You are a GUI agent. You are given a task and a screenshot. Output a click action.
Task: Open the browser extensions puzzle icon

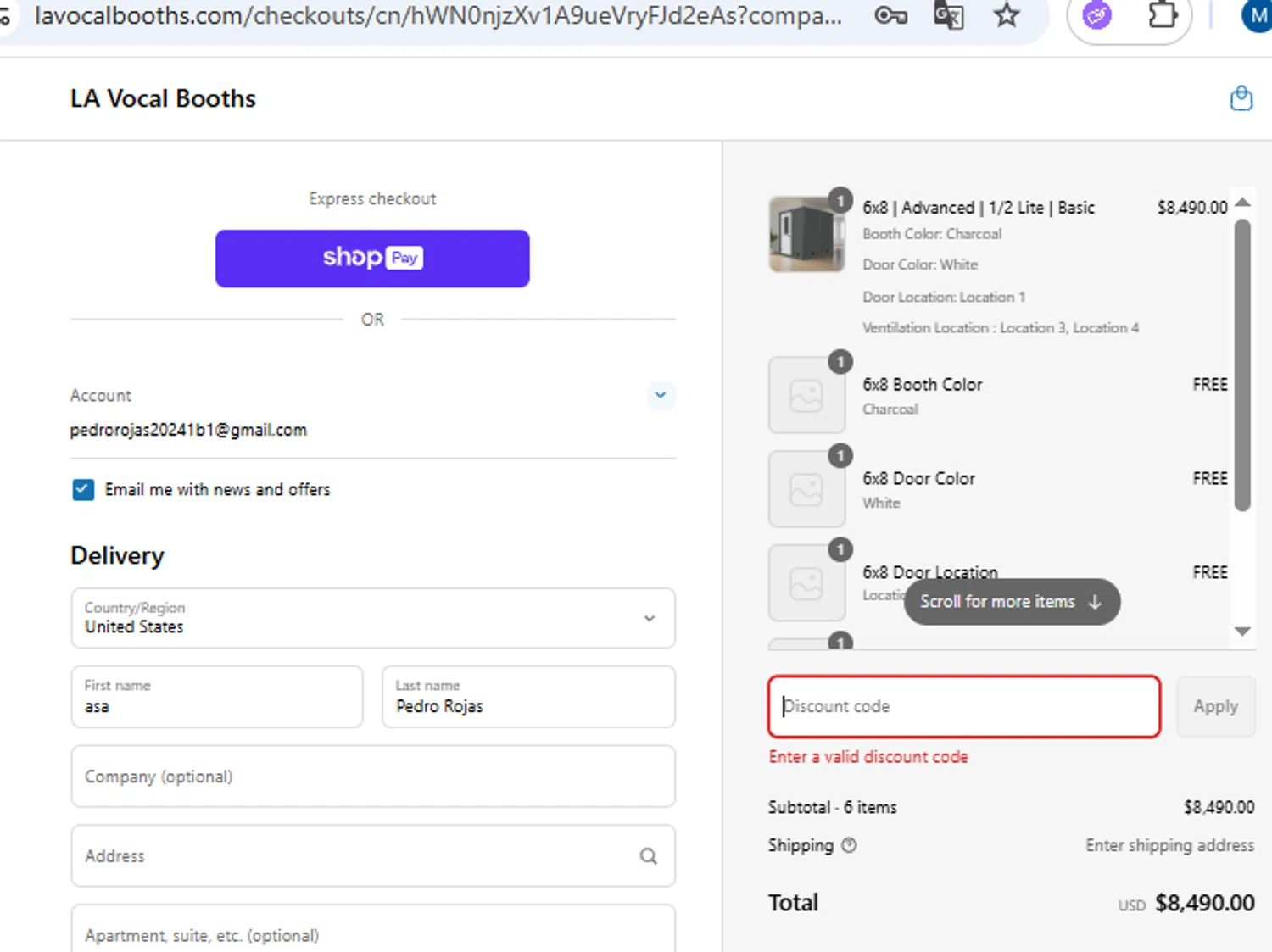point(1162,15)
